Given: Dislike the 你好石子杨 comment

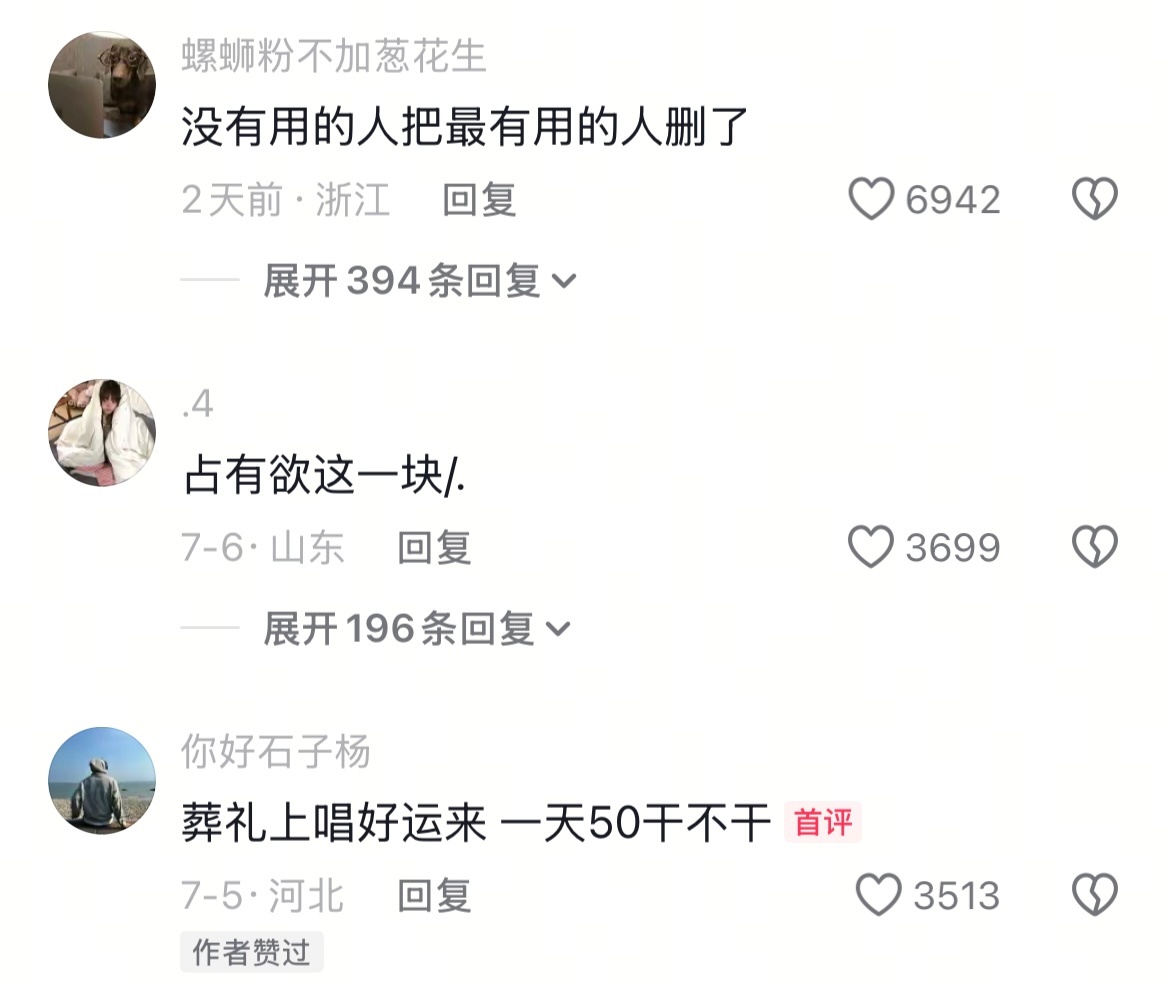Looking at the screenshot, I should pos(1095,894).
